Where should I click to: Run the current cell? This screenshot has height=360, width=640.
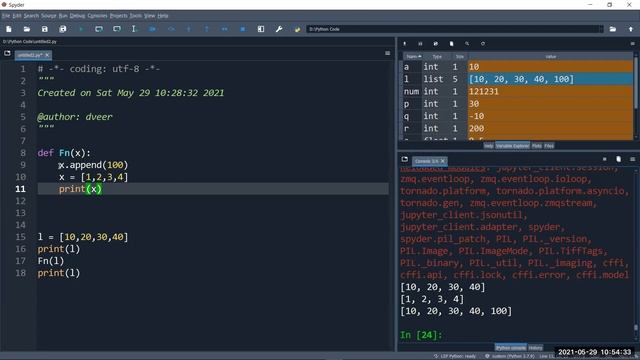pyautogui.click(x=99, y=29)
